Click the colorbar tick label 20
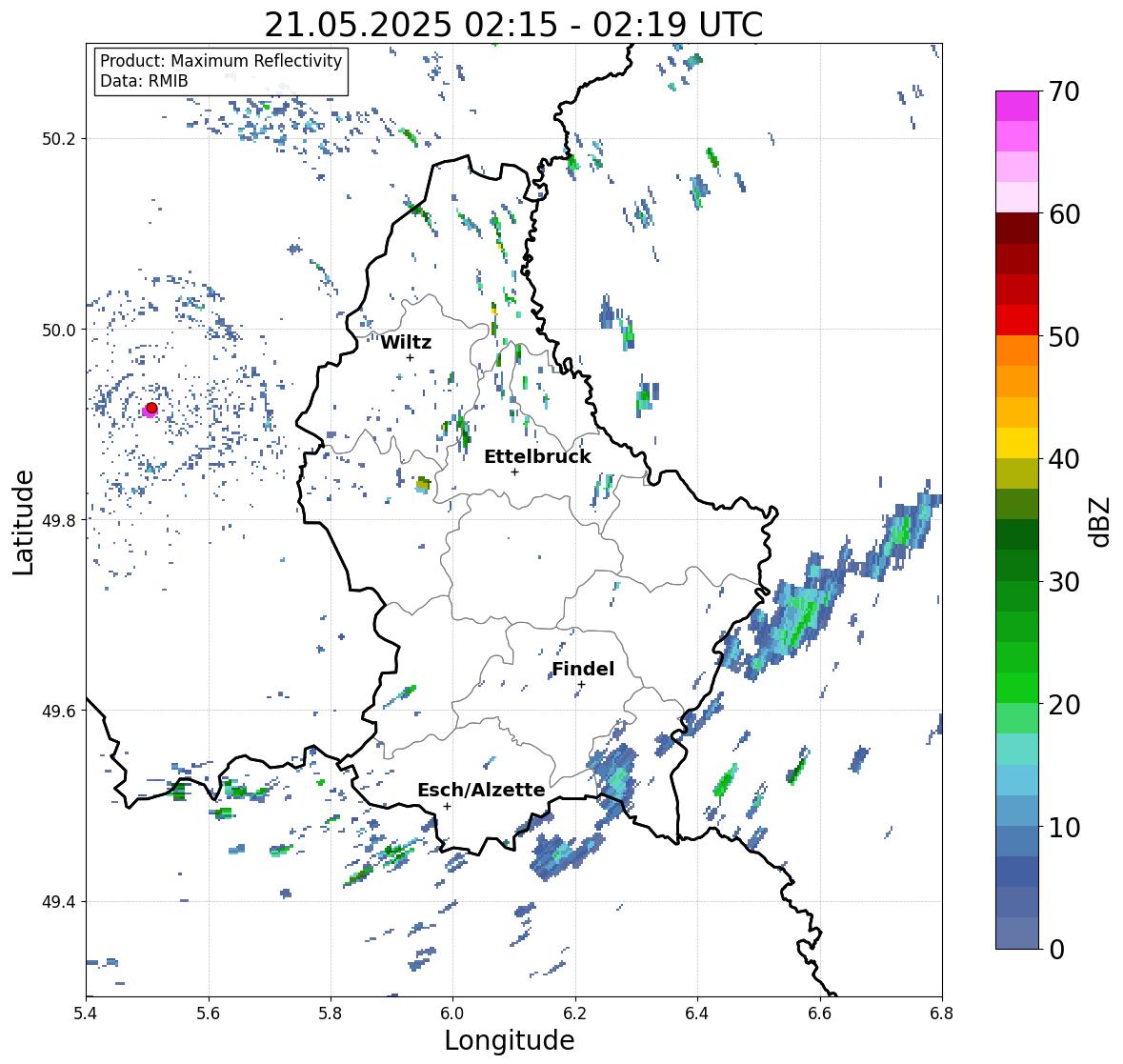This screenshot has width=1123, height=1064. click(x=1064, y=705)
